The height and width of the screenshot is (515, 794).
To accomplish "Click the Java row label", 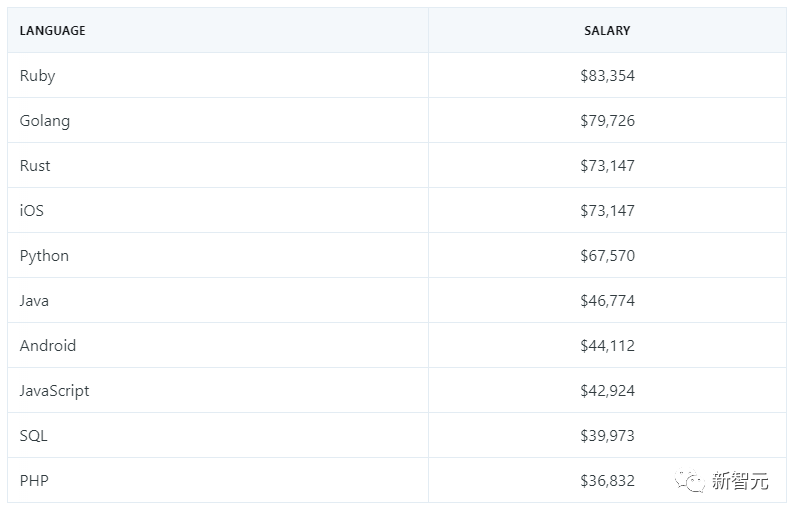I will pos(34,301).
